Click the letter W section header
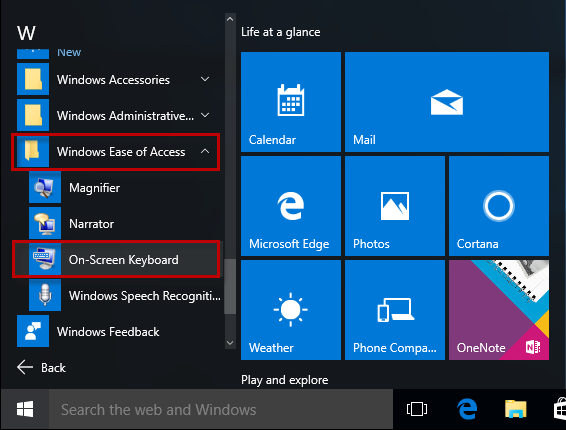 click(26, 33)
